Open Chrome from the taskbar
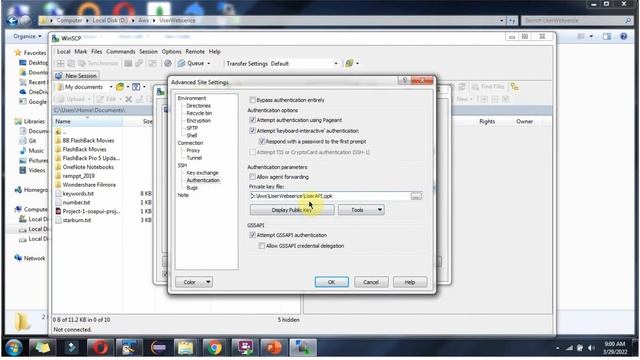 coord(214,348)
